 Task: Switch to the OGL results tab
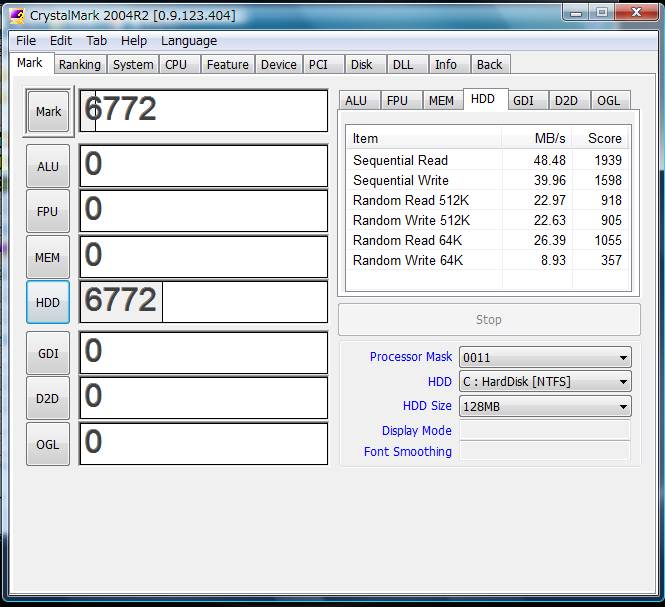pos(608,100)
